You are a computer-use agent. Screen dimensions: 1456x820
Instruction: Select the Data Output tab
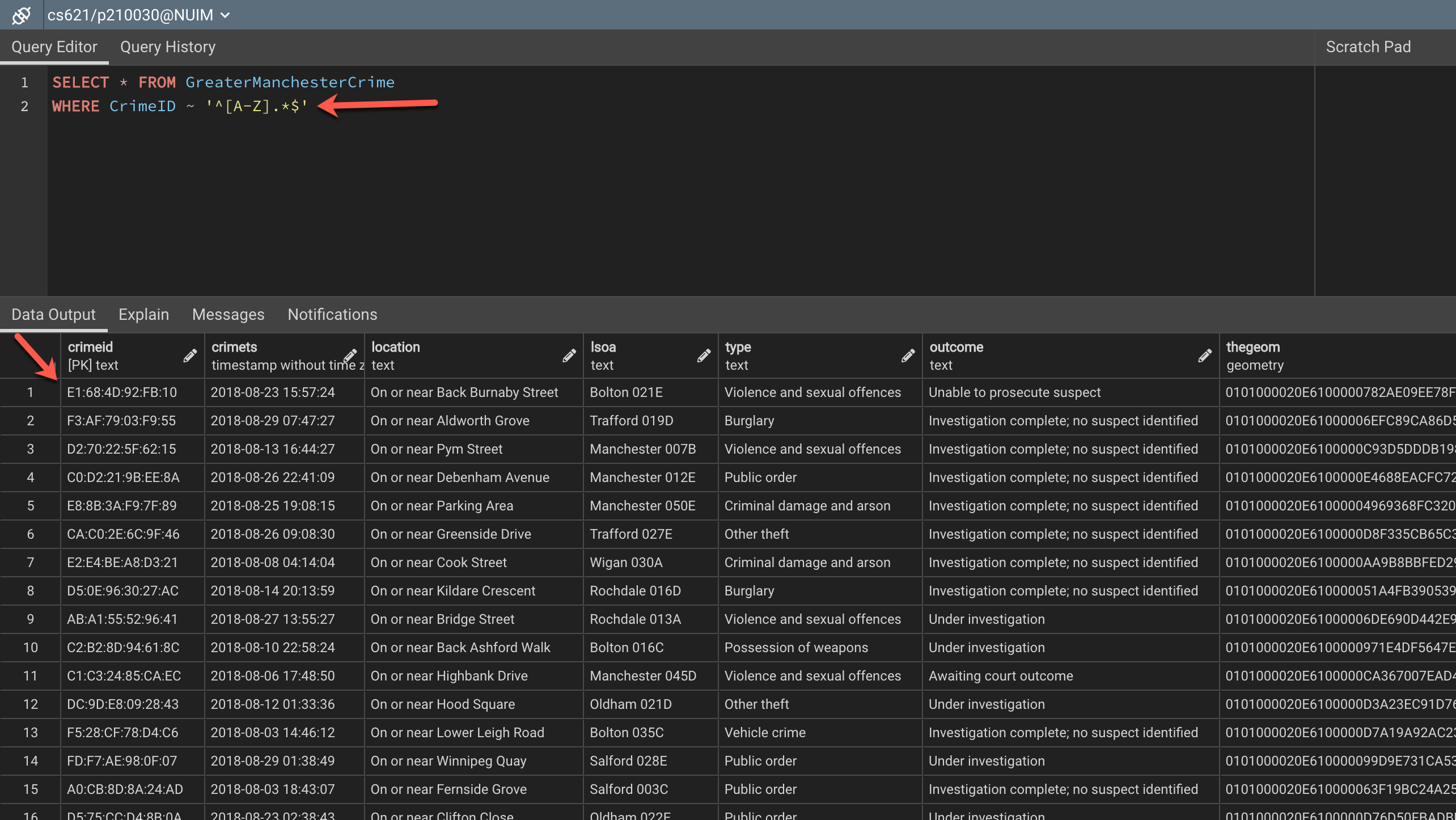53,314
